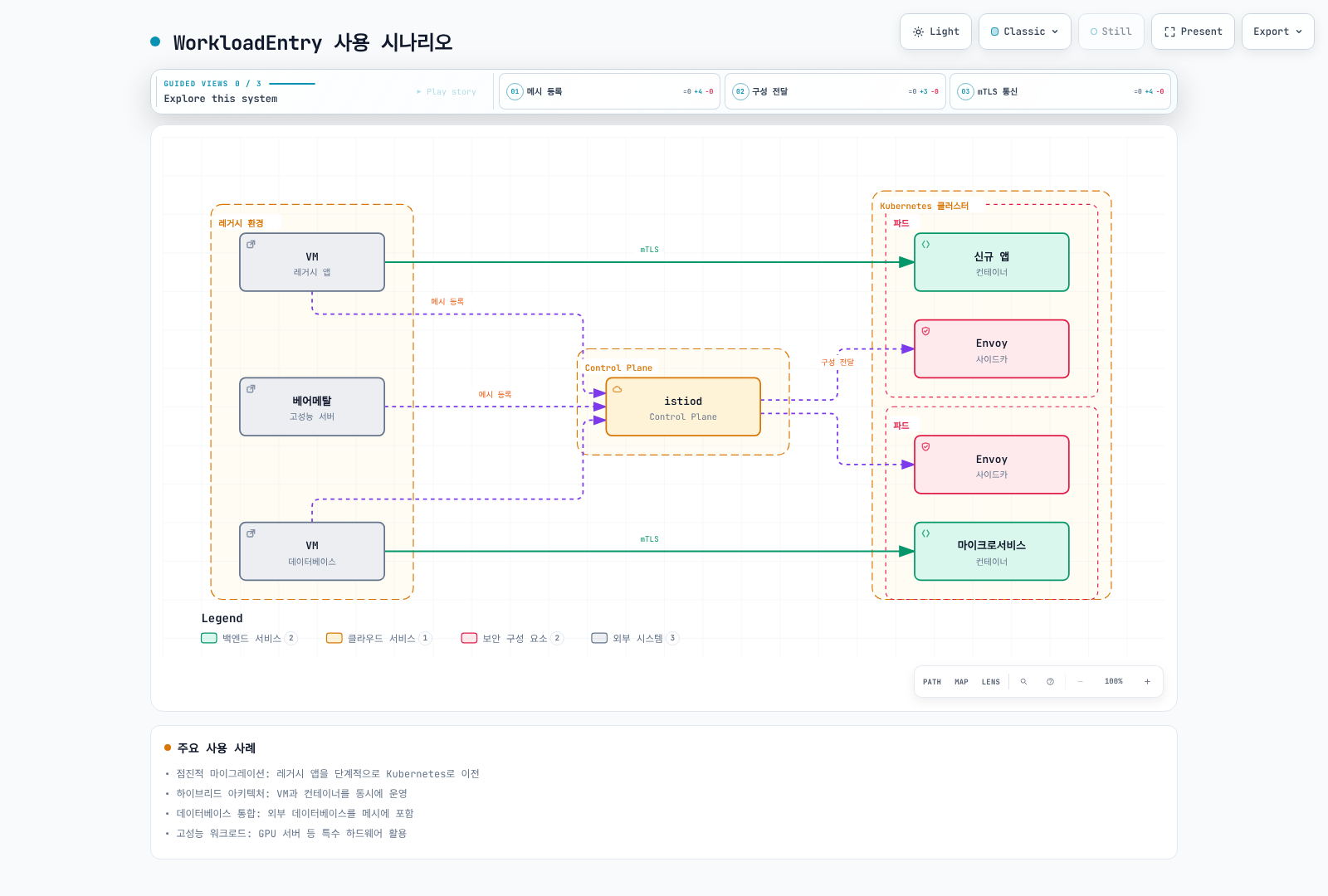Viewport: 1328px width, 896px height.
Task: Click the fullscreen icon in Present button
Action: tap(1169, 32)
